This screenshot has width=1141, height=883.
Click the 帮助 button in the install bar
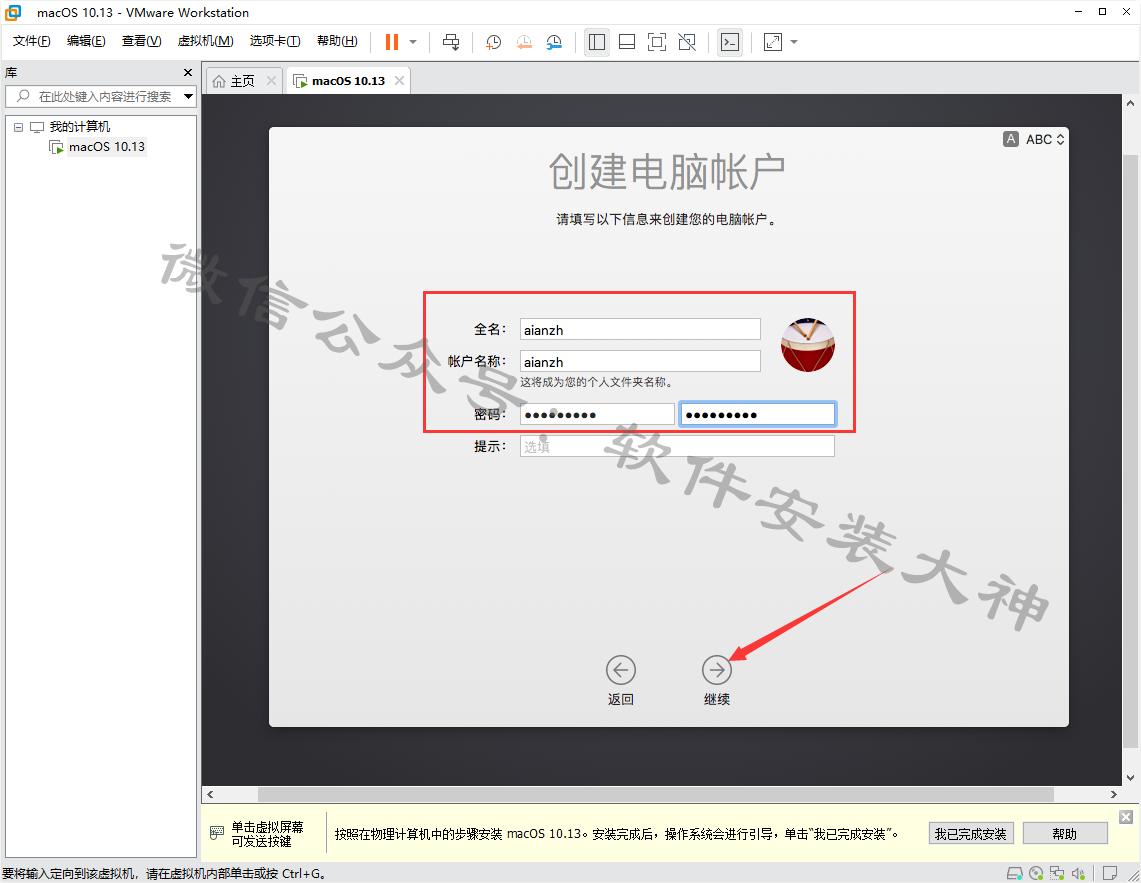click(x=1065, y=833)
